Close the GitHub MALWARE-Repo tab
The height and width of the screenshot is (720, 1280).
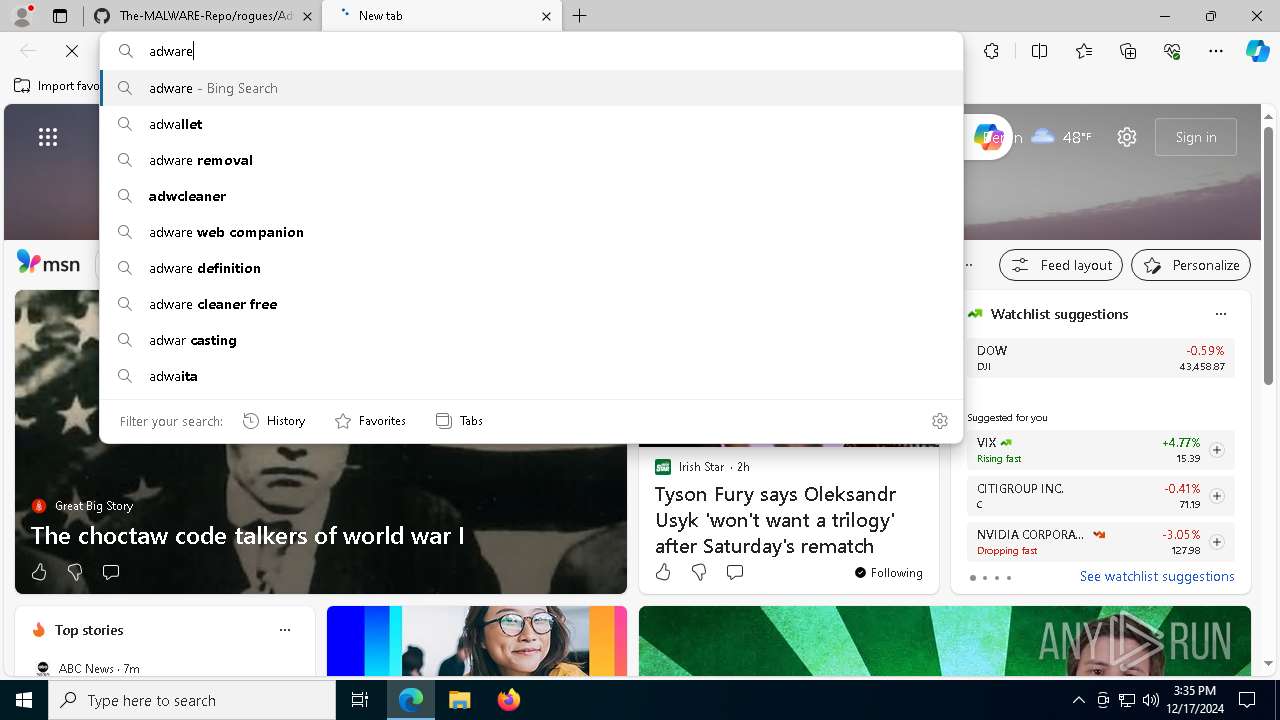point(306,16)
